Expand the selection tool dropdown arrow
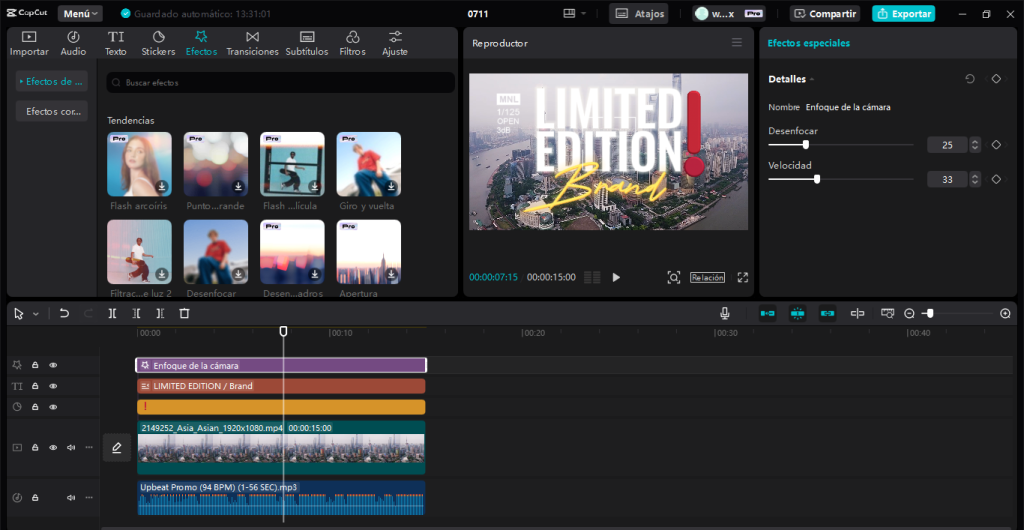The image size is (1024, 530). (36, 314)
